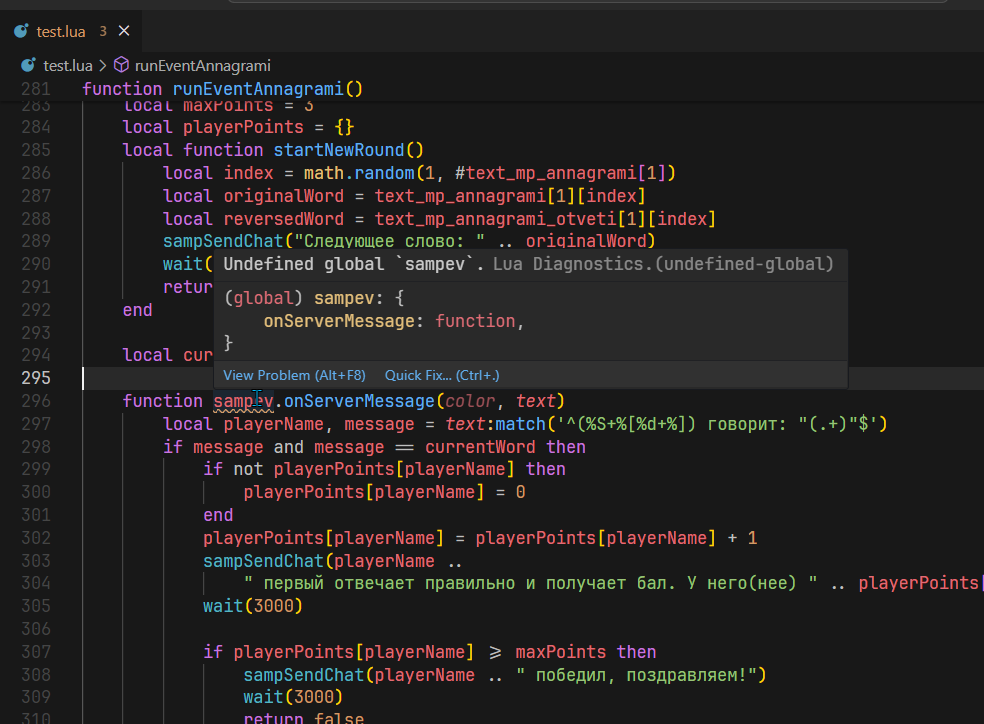Click 'Undefined global `sampev`' diagnostic message

[x=353, y=264]
